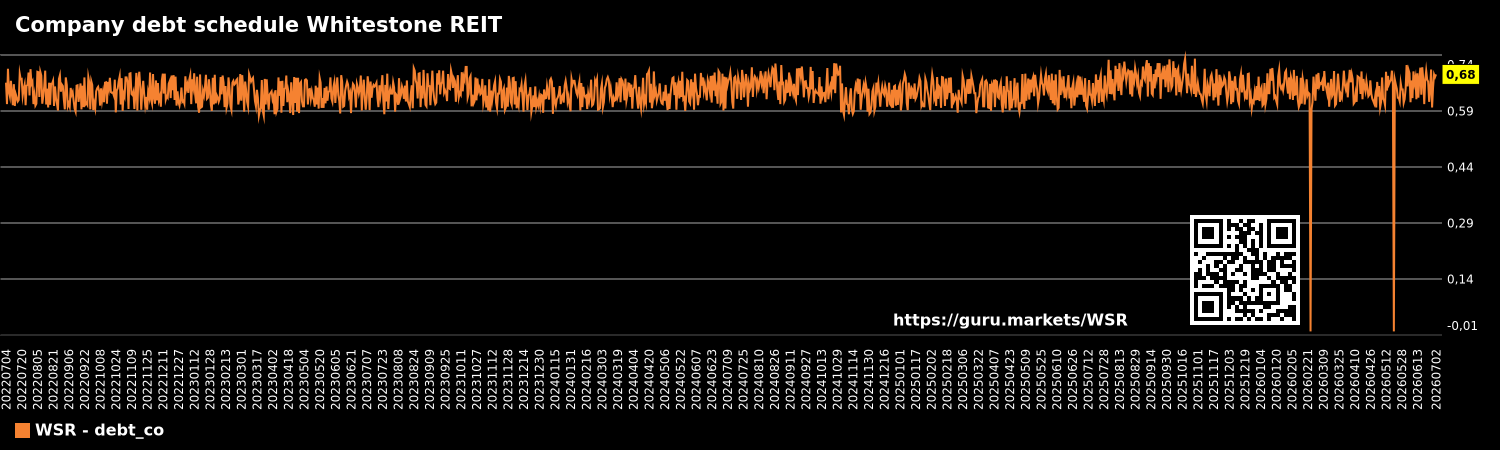Click the downward spike above the 20260221 date
1500x450 pixels.
pos(1310,215)
